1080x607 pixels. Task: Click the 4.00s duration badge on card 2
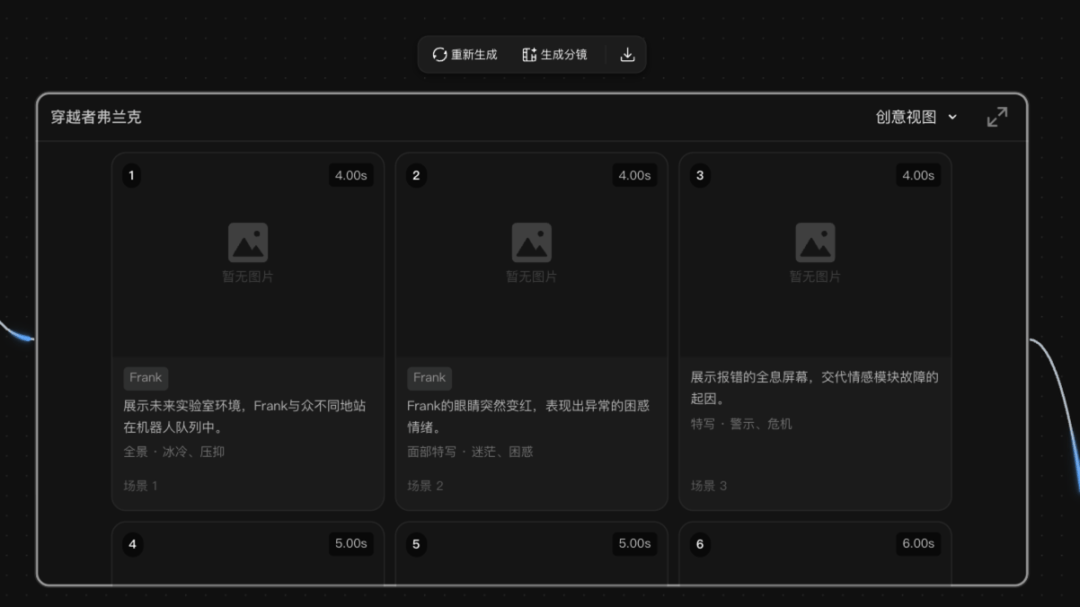634,175
